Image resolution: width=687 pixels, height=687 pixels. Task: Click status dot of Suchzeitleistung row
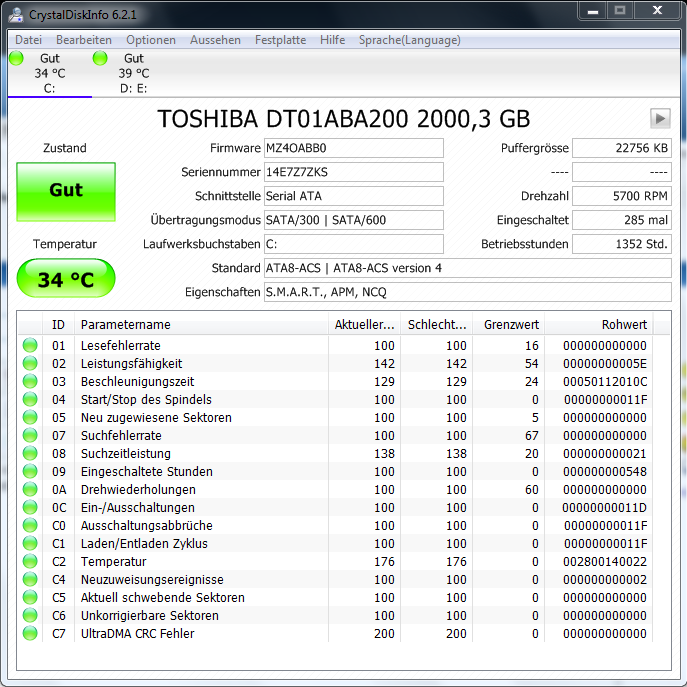30,453
